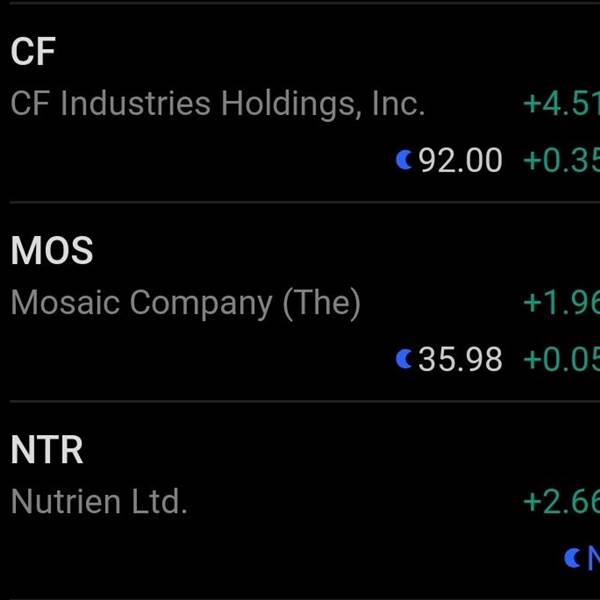Select MOS after-hours price 35.98
600x600 pixels.
pos(460,359)
